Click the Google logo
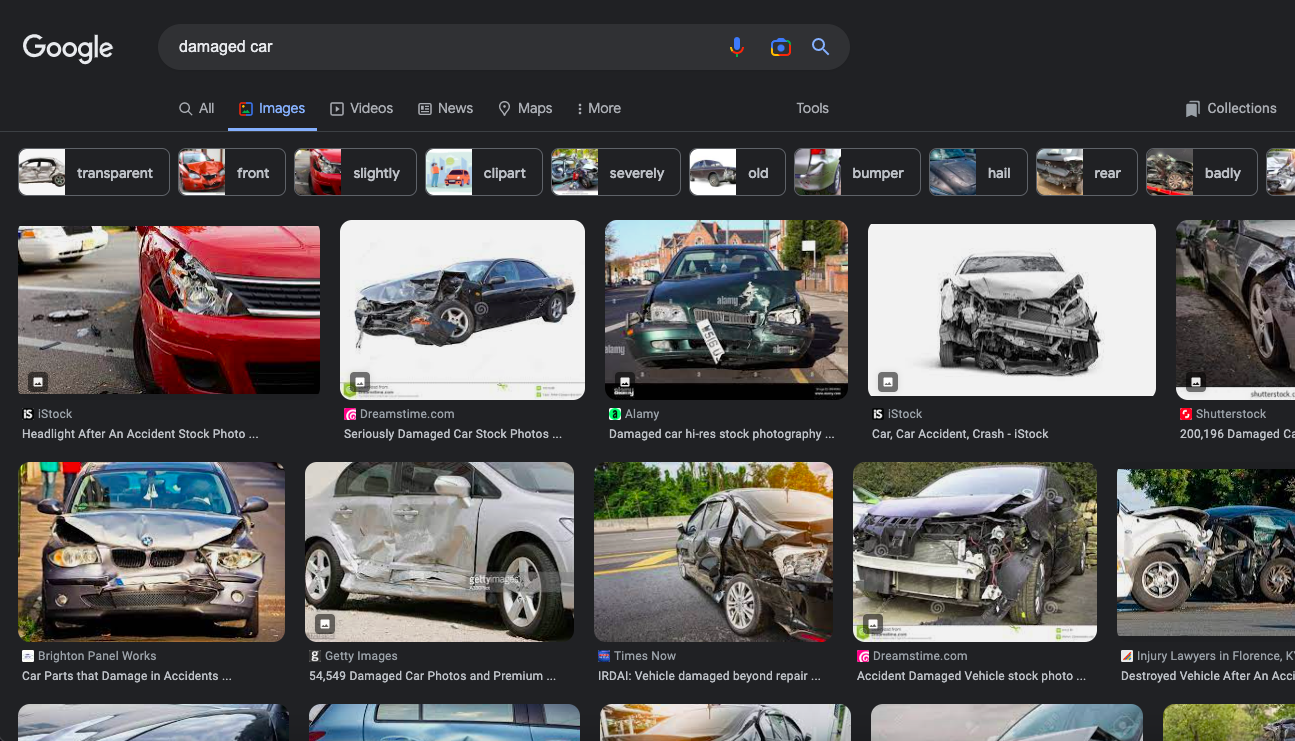Viewport: 1295px width, 741px height. [x=68, y=47]
